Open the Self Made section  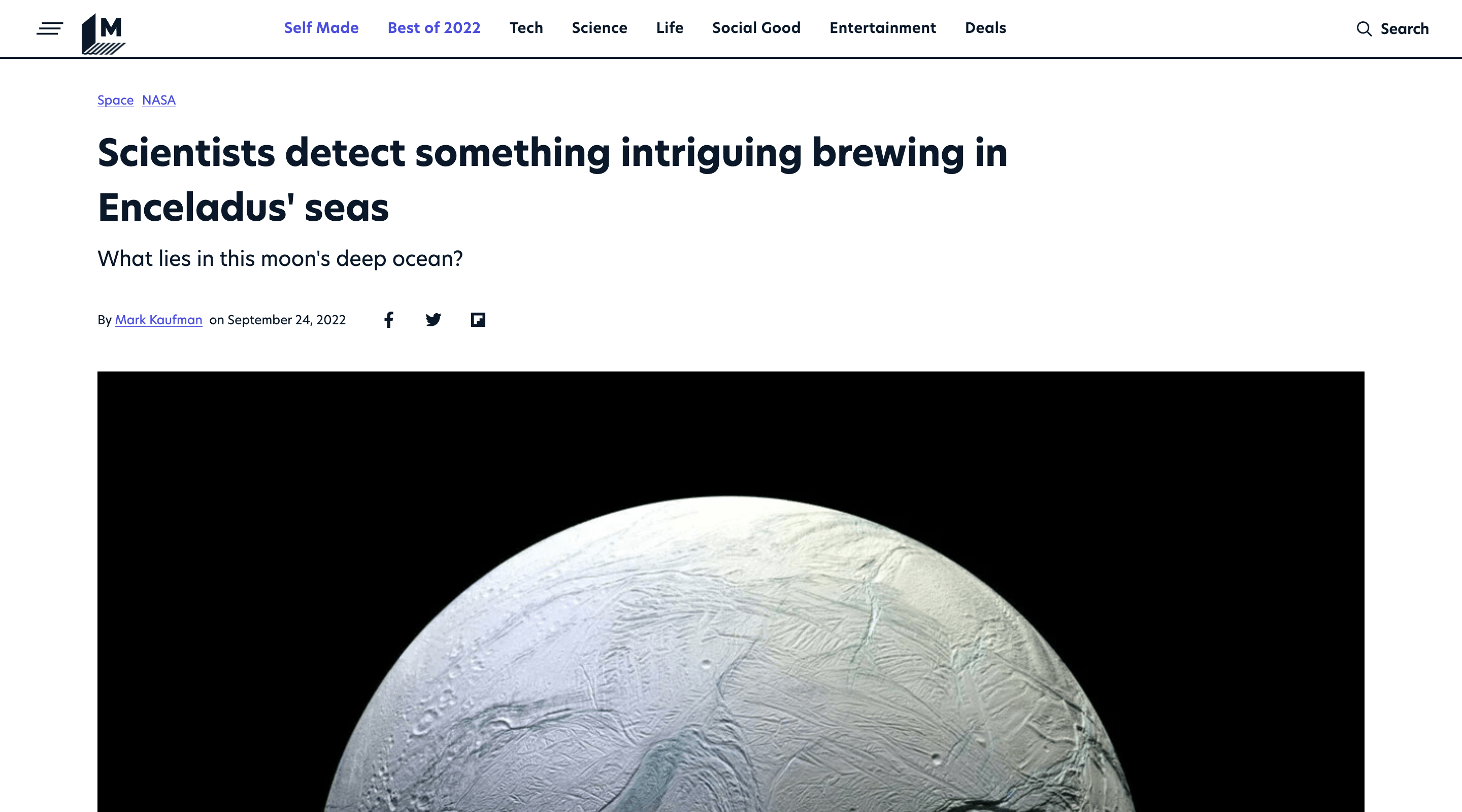(x=321, y=28)
